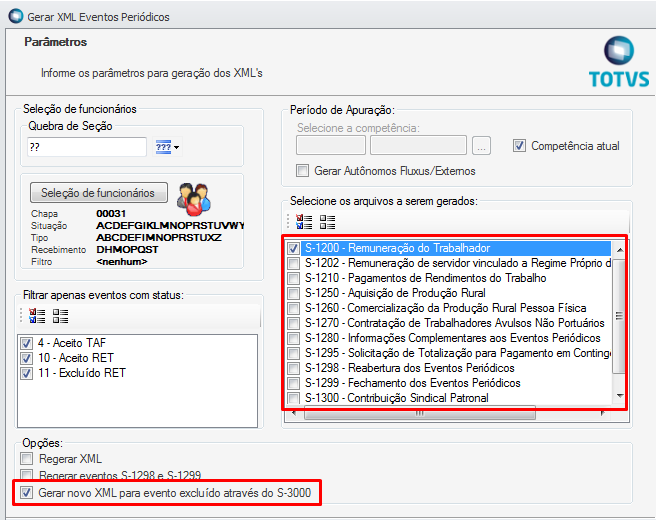This screenshot has width=656, height=520.
Task: Check S-1250 Aquisição de Produção Rural
Action: coord(293,293)
